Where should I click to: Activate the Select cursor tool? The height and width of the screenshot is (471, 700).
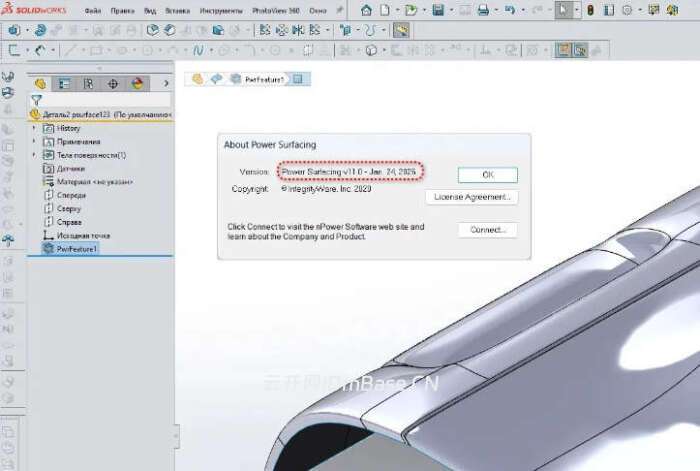point(563,10)
